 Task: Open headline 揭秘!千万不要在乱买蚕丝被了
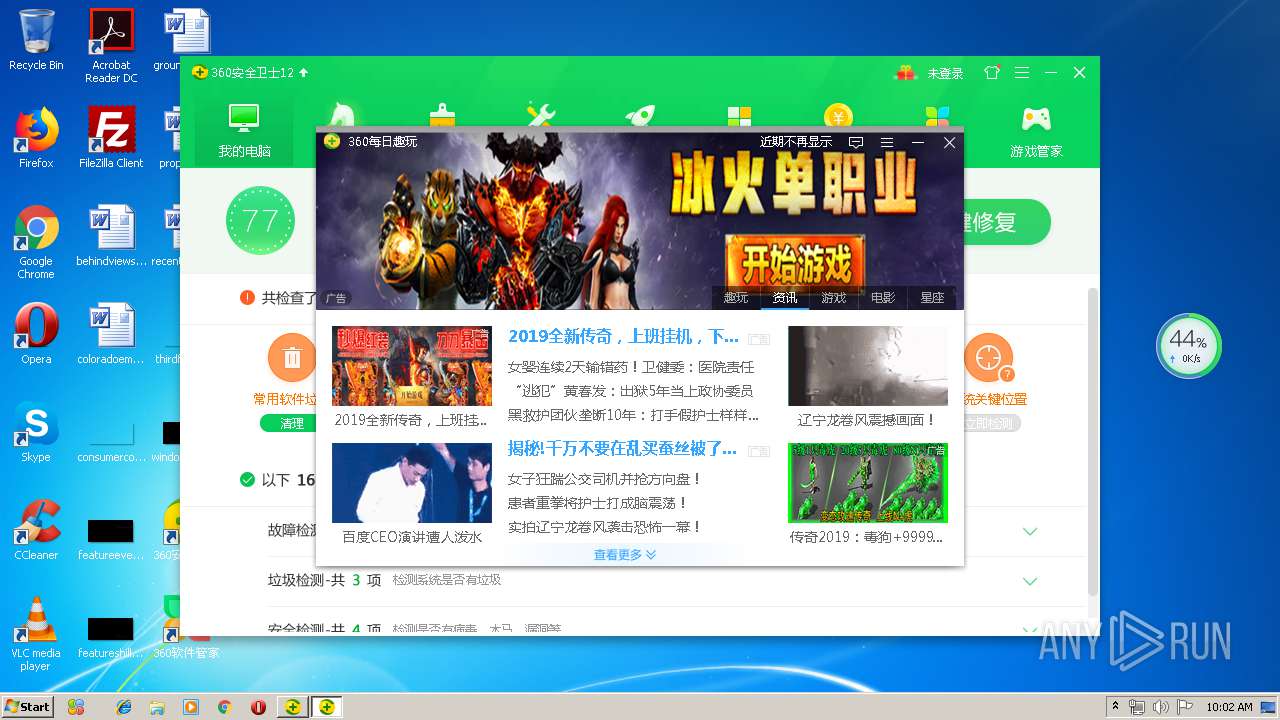click(622, 448)
